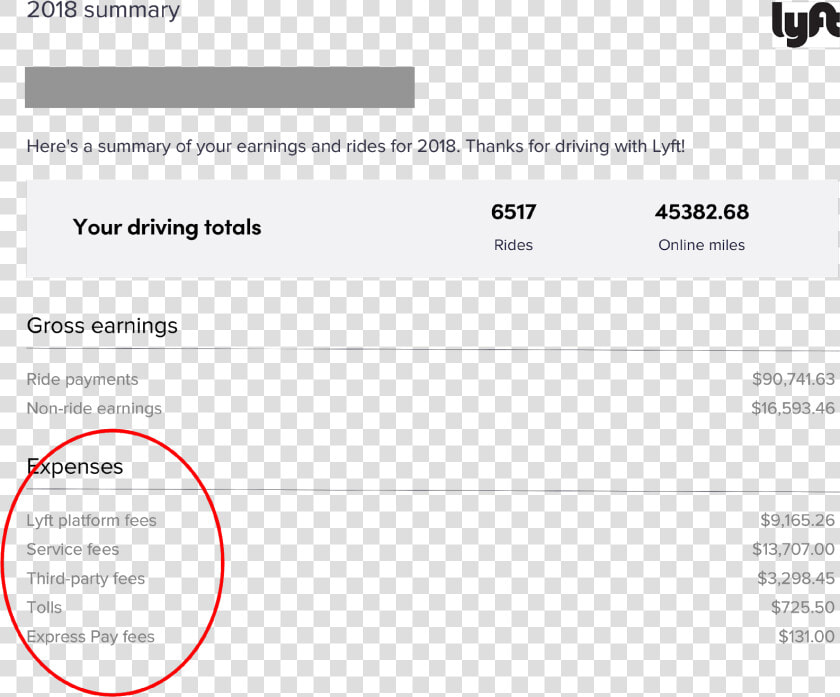
Task: Click the gray redacted name bar
Action: tap(220, 87)
